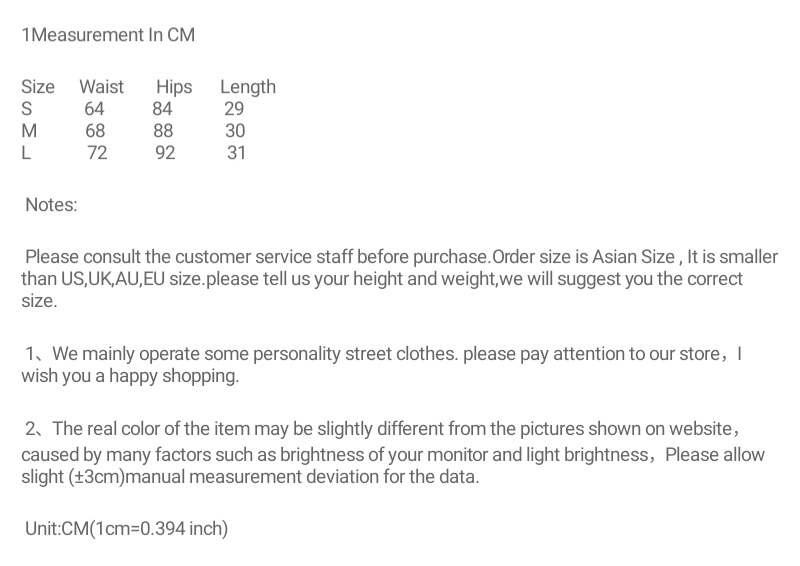Click hips value 88 for size M
Image resolution: width=800 pixels, height=566 pixels.
pyautogui.click(x=163, y=131)
